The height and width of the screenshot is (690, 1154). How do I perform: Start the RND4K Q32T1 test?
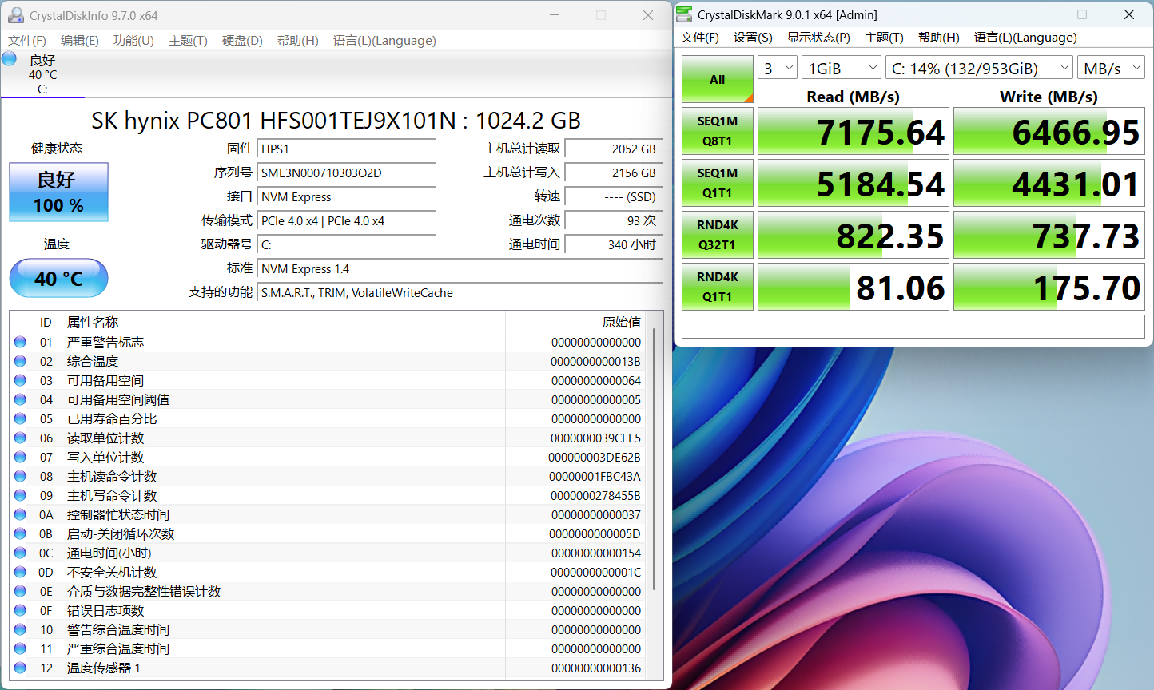pyautogui.click(x=718, y=235)
